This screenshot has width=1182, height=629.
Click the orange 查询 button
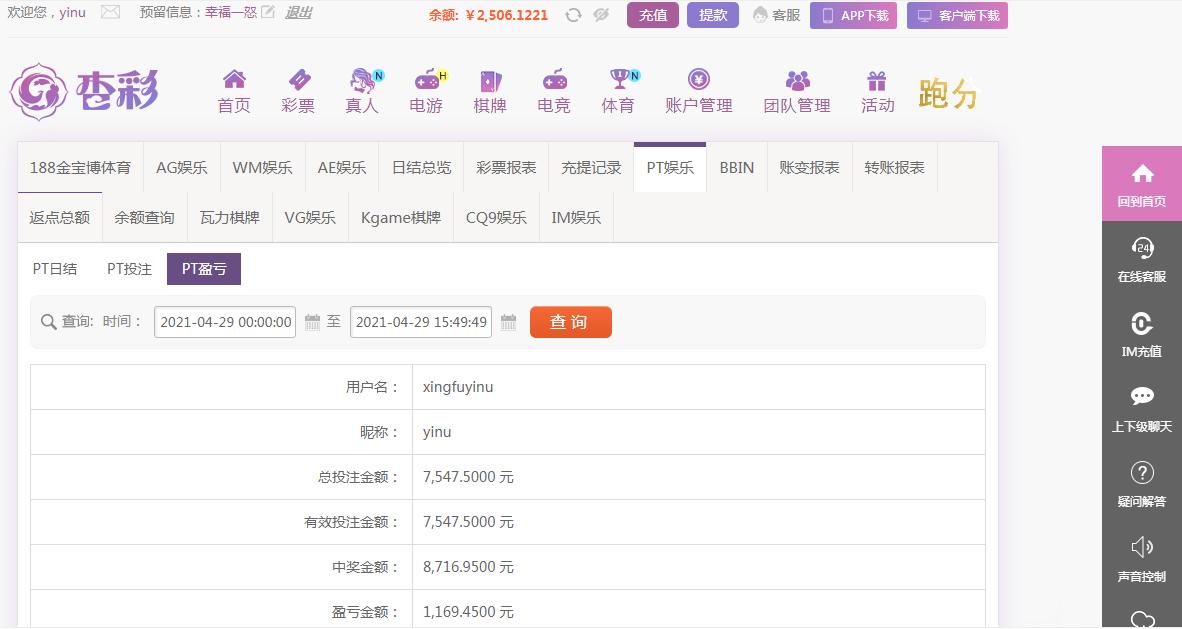[571, 322]
